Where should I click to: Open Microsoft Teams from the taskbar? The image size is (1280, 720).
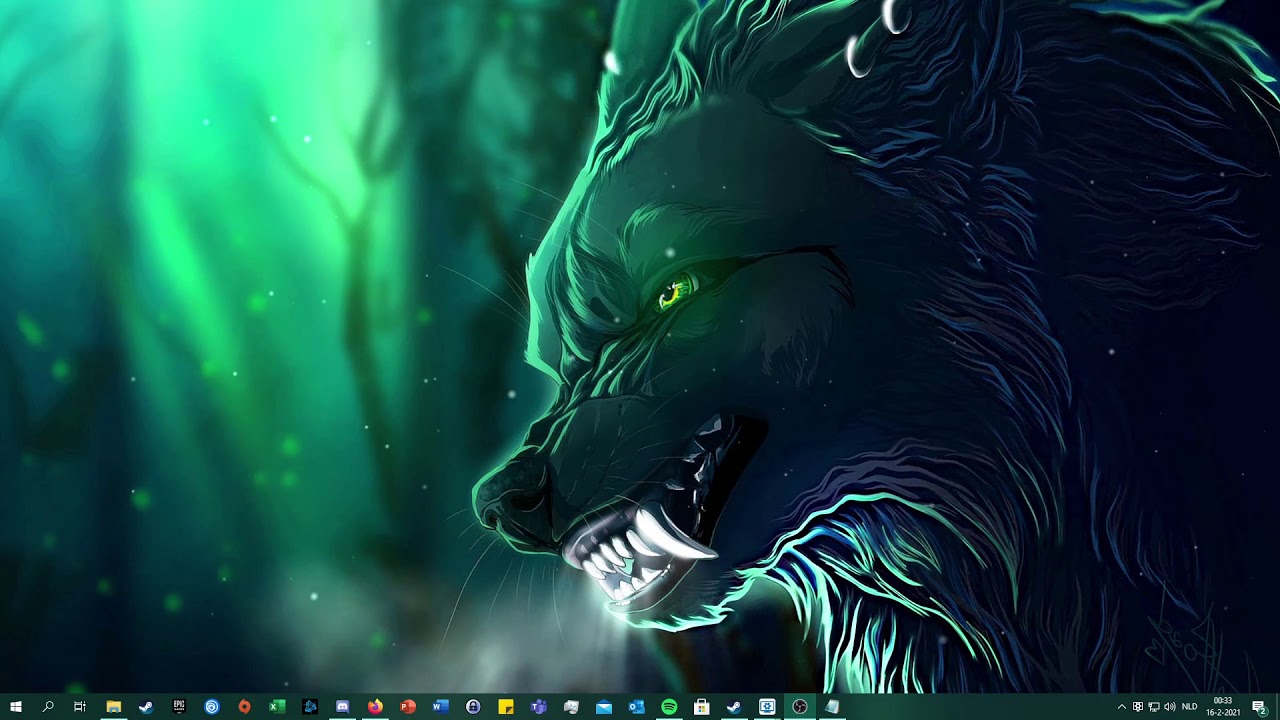pyautogui.click(x=538, y=707)
